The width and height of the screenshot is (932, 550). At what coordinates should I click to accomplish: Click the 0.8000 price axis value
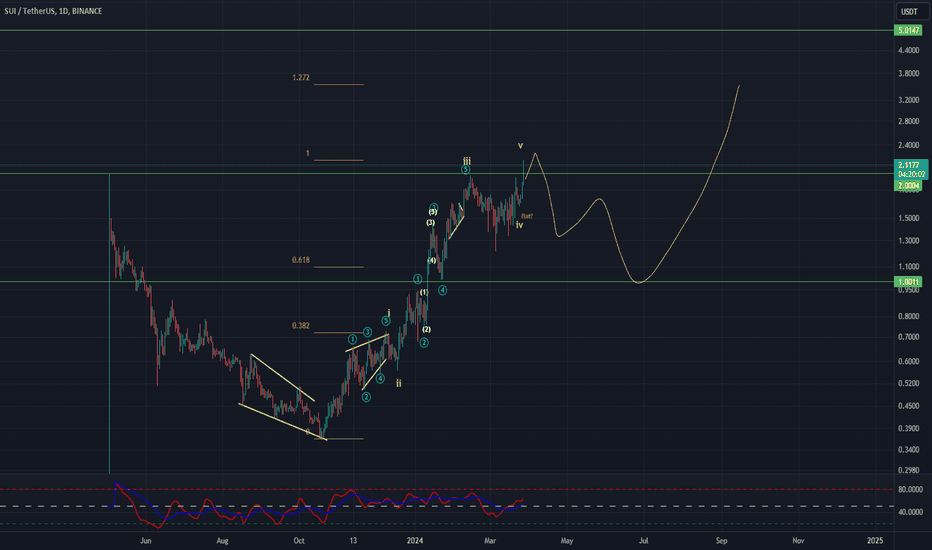click(909, 316)
